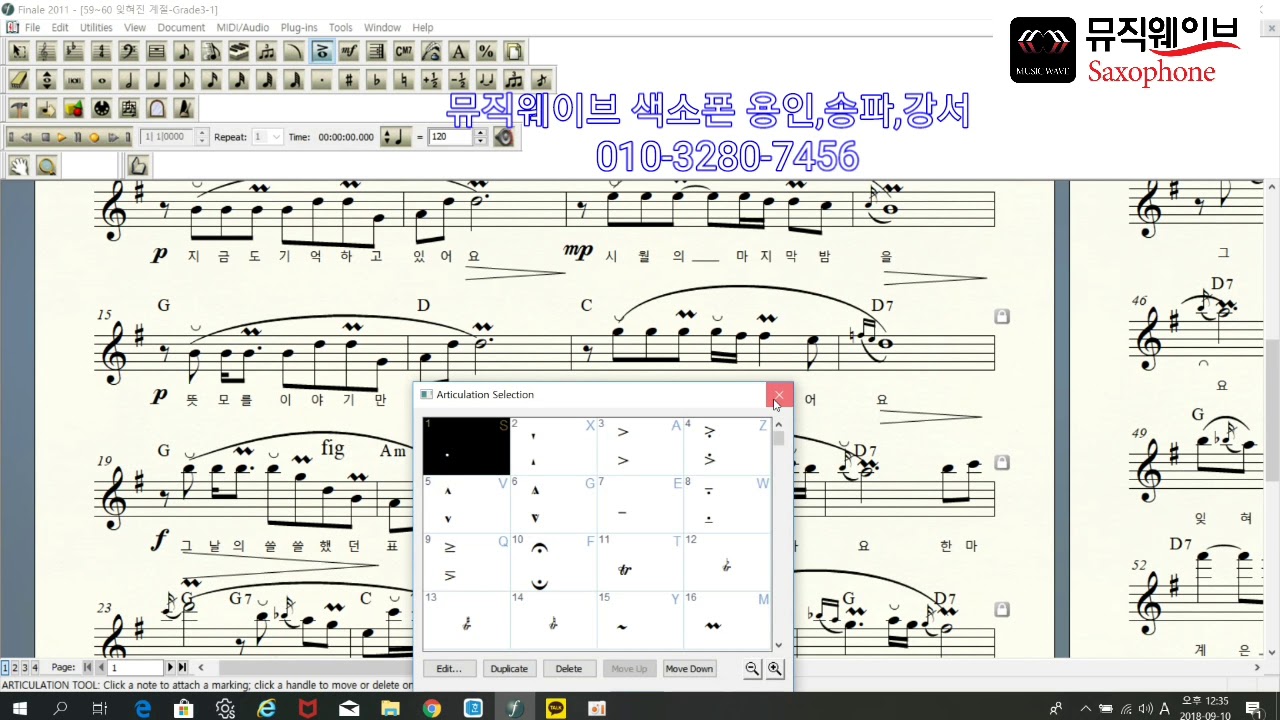
Task: Start recording with the record button
Action: point(94,137)
